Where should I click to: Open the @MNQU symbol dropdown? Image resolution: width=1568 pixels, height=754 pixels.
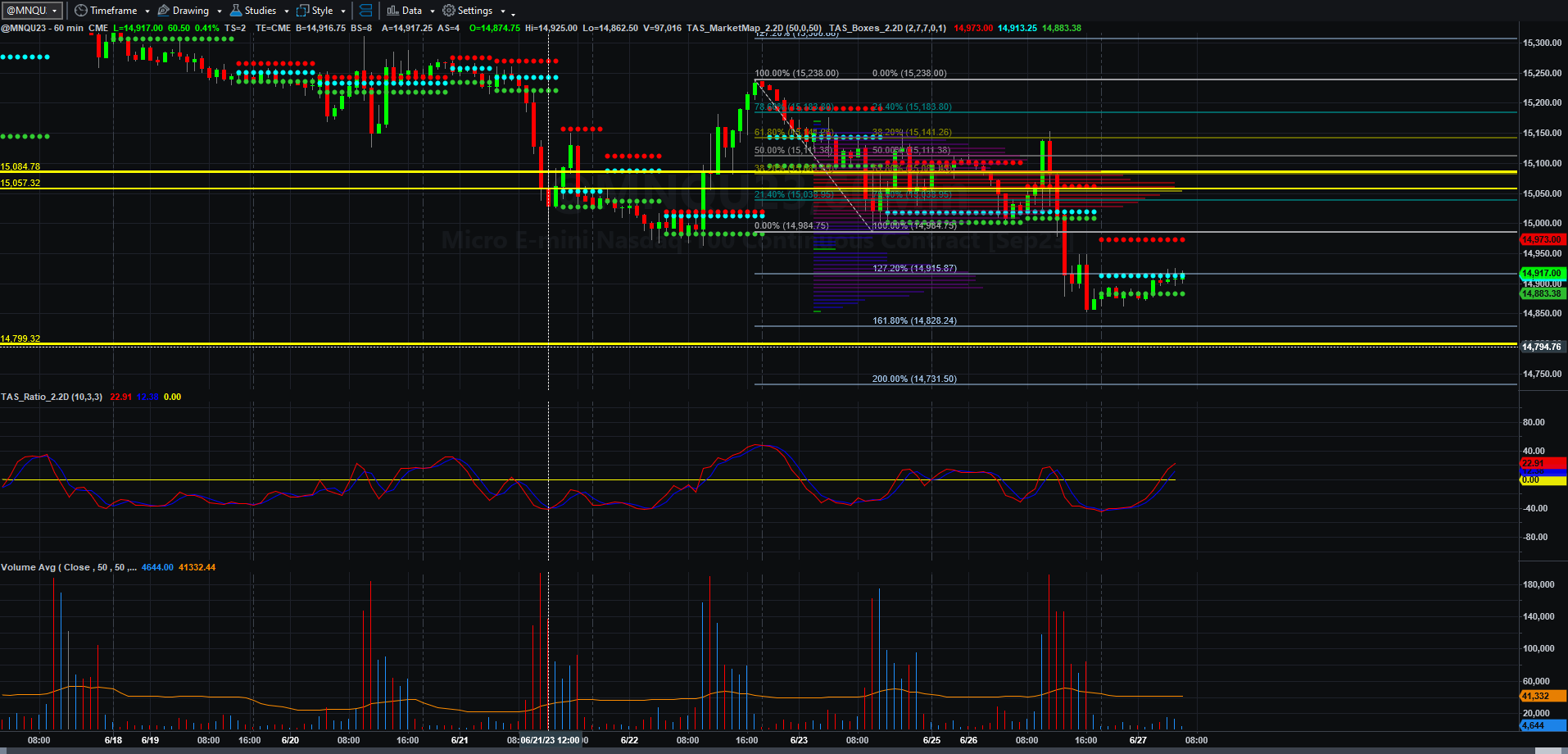coord(33,11)
